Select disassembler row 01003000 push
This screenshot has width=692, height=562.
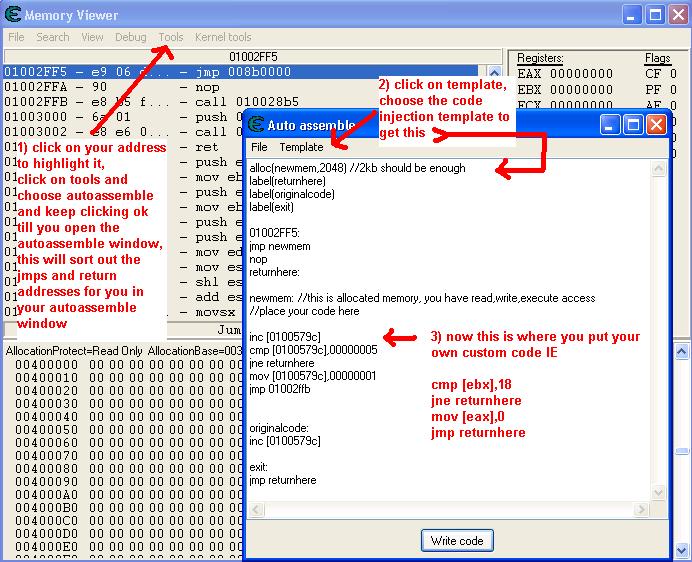[123, 117]
